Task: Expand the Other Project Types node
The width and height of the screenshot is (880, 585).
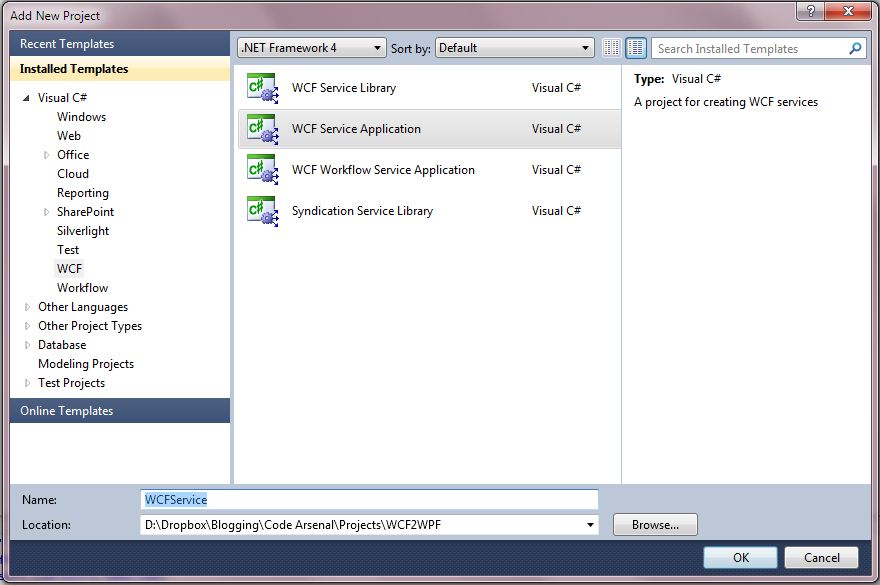Action: [28, 326]
